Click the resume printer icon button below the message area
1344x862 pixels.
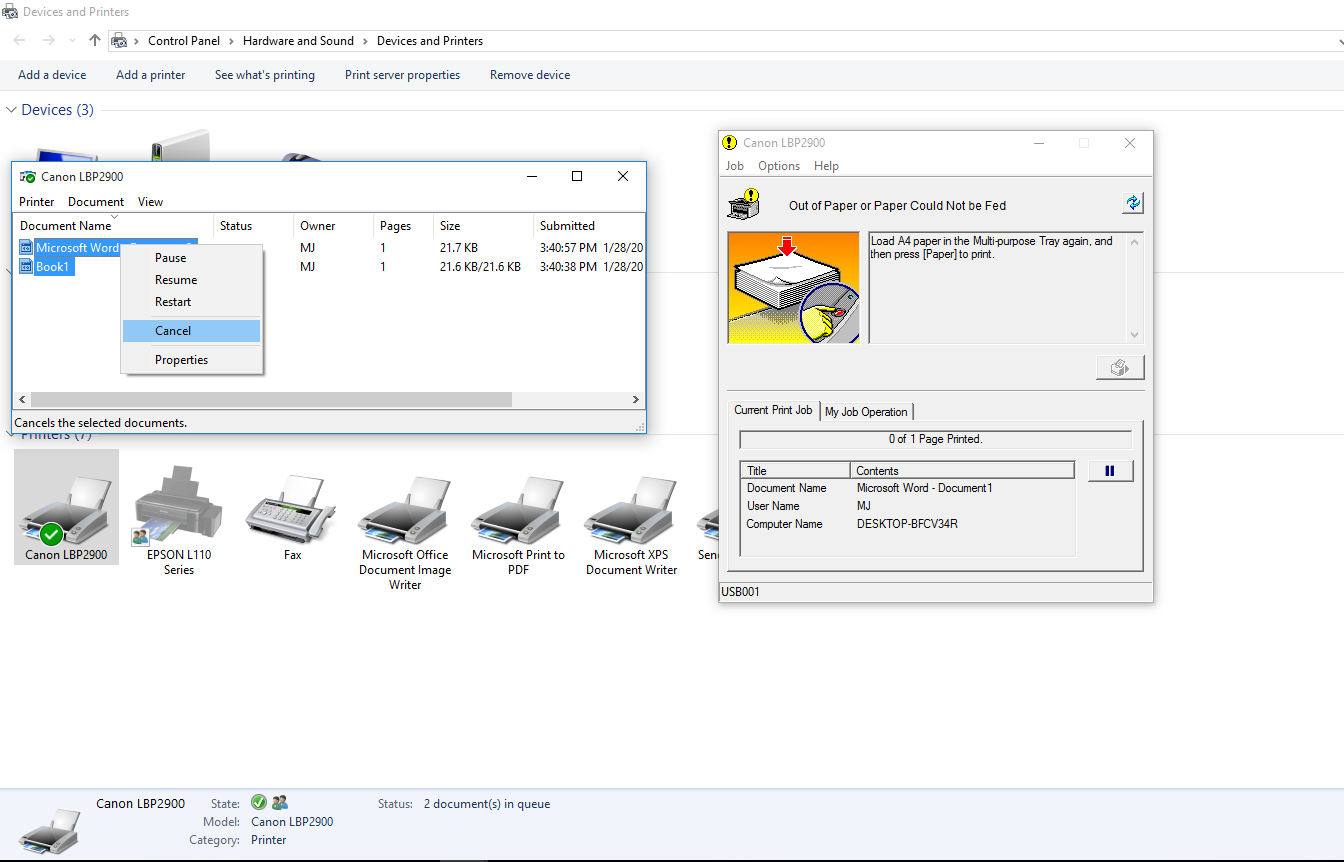pyautogui.click(x=1120, y=367)
